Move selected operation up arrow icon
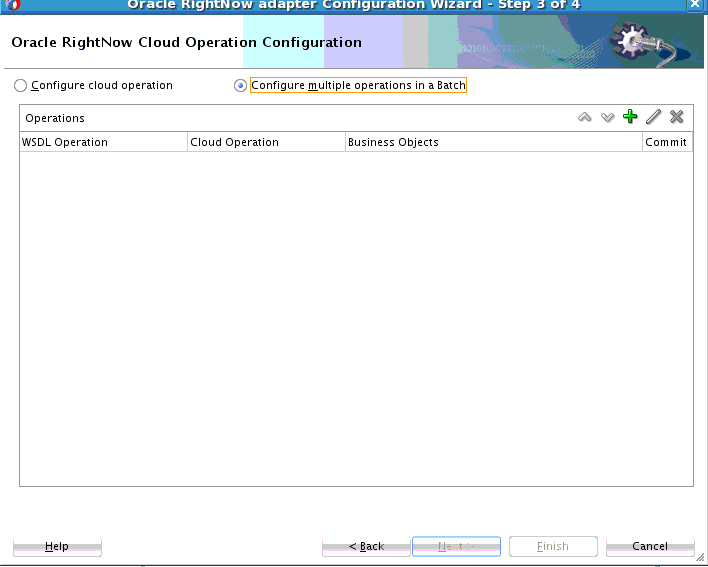 click(x=584, y=117)
